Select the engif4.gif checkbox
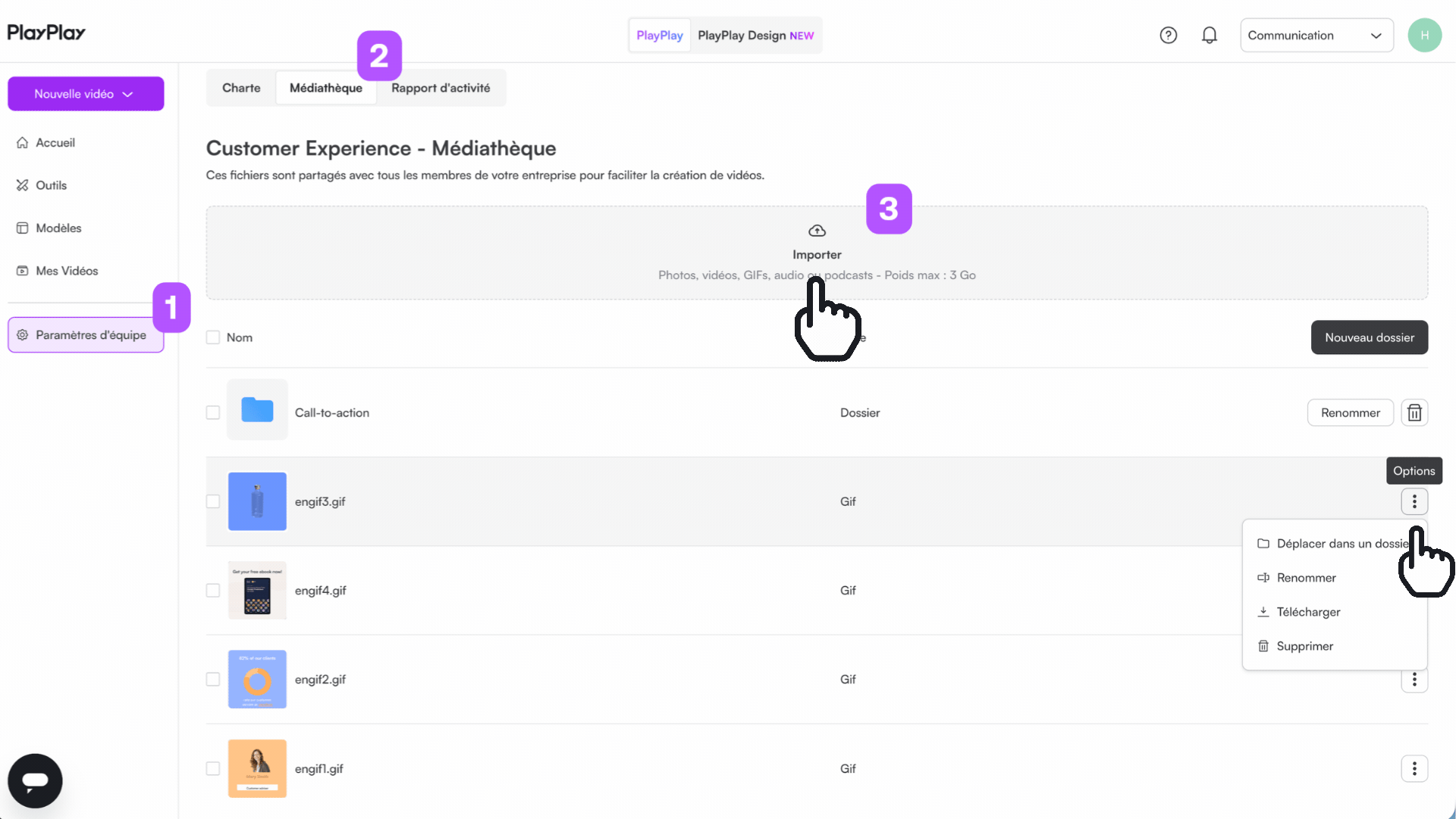 click(213, 590)
